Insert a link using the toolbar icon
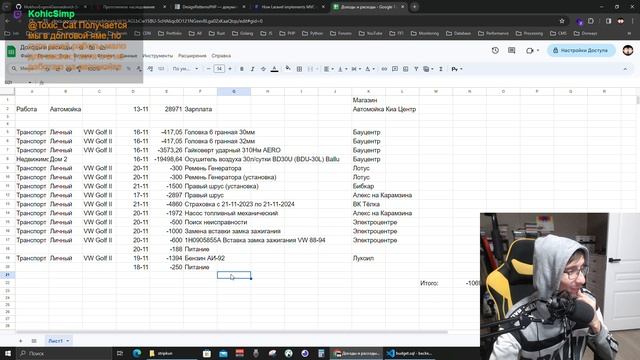This screenshot has width=640, height=360. pyautogui.click(x=384, y=69)
